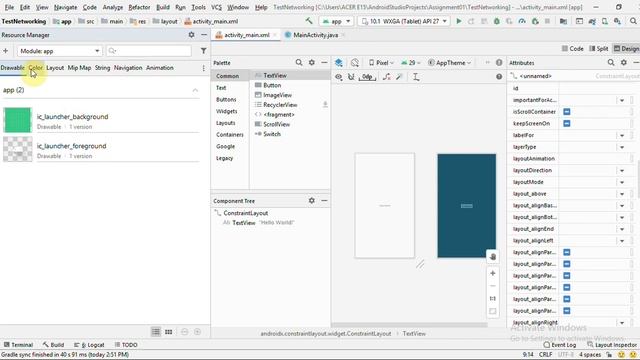Open Resource Manager overflow tabs menu
The height and width of the screenshot is (360, 640).
[x=203, y=68]
